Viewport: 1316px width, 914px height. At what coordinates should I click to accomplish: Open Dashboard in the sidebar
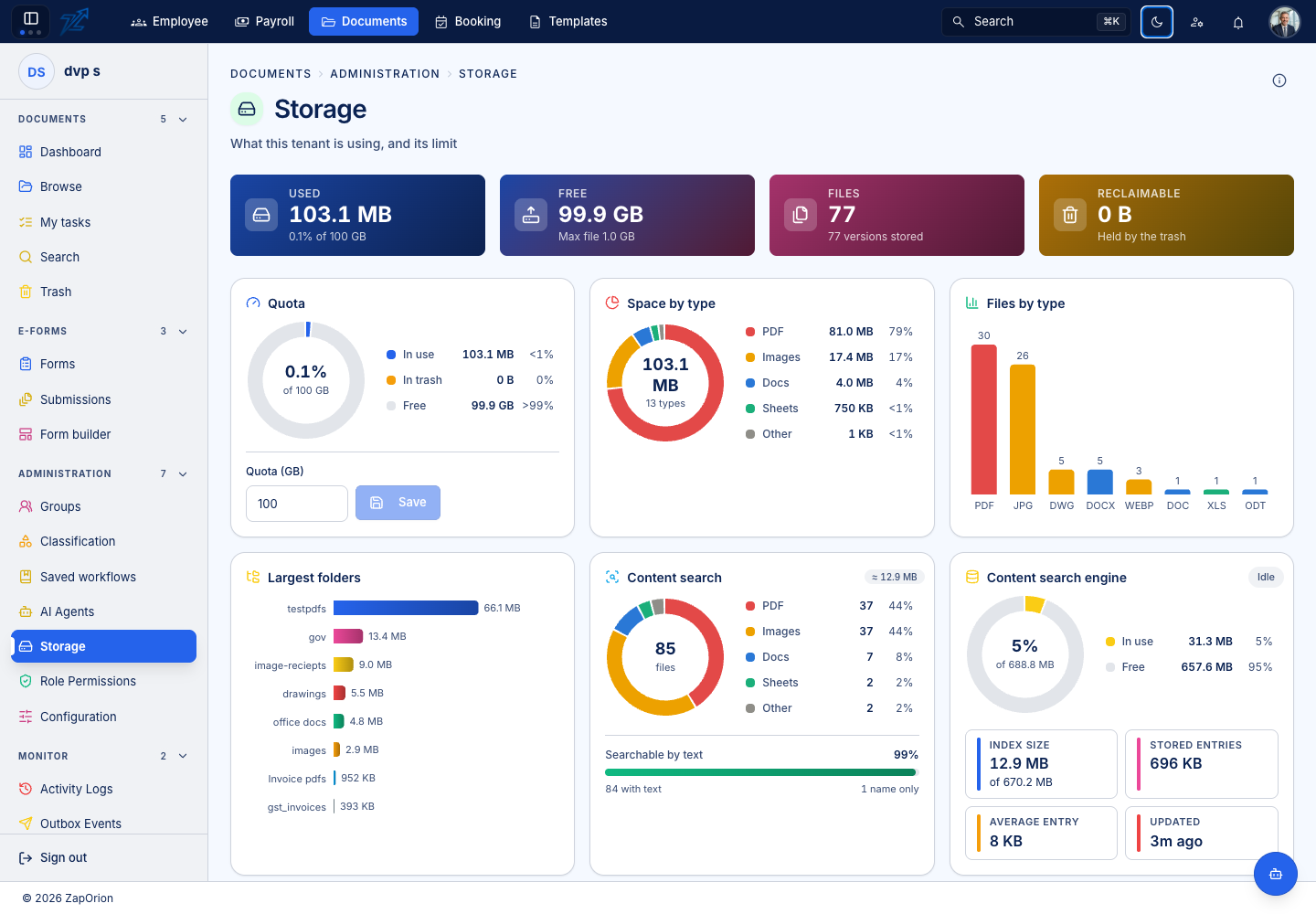point(103,152)
